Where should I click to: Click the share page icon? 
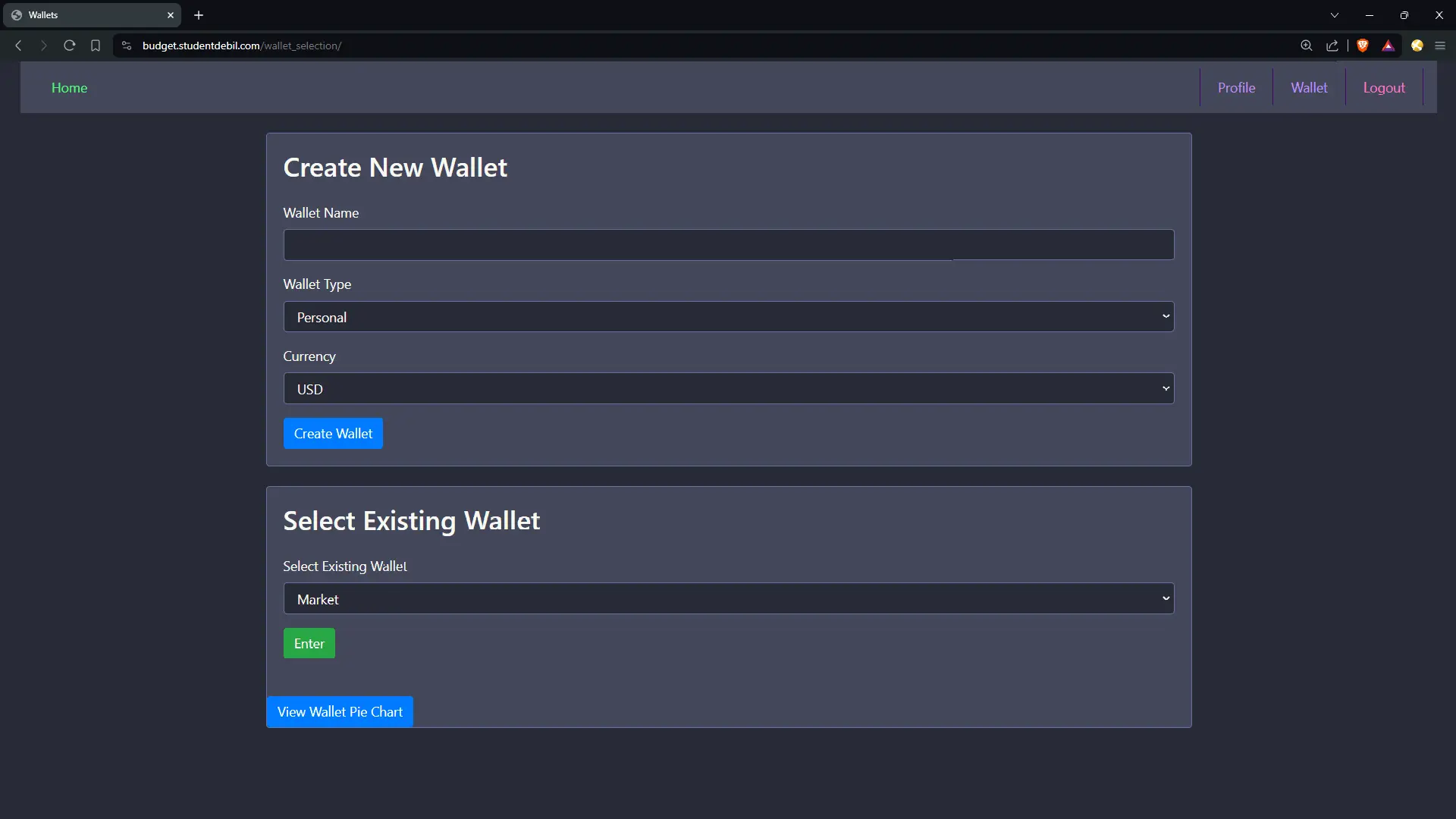(x=1332, y=45)
